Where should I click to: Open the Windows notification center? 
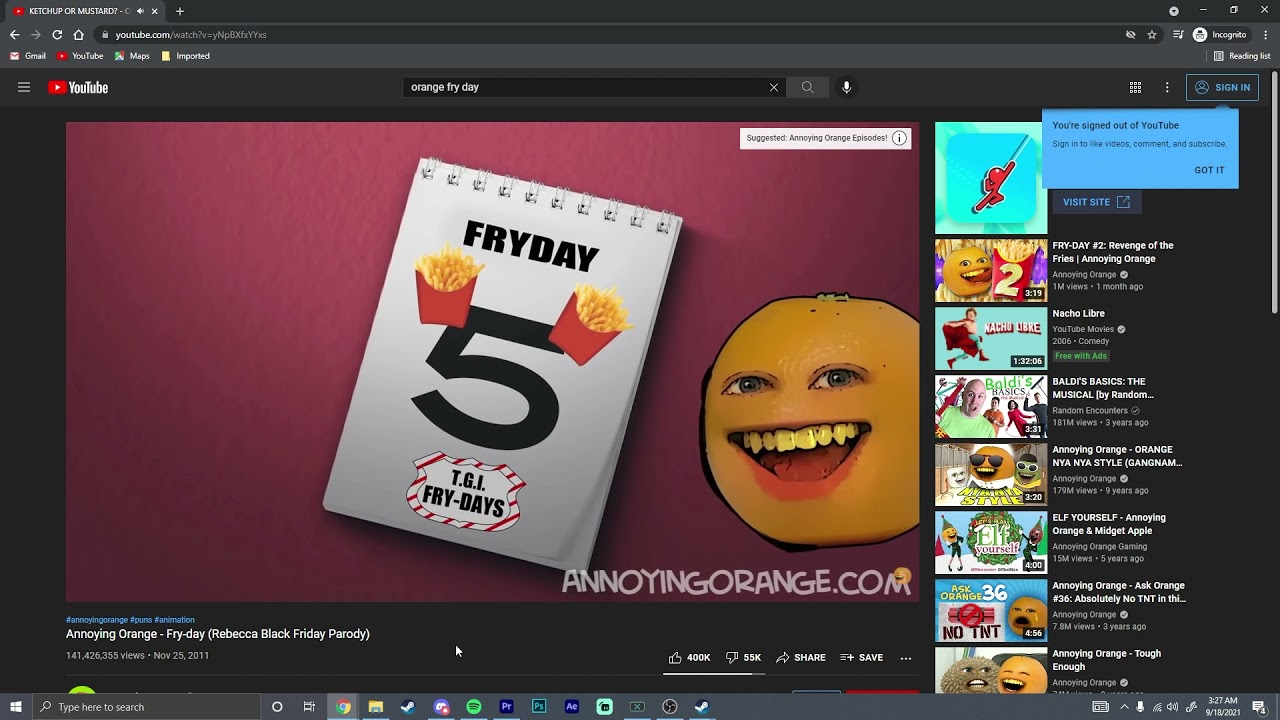[x=1259, y=707]
